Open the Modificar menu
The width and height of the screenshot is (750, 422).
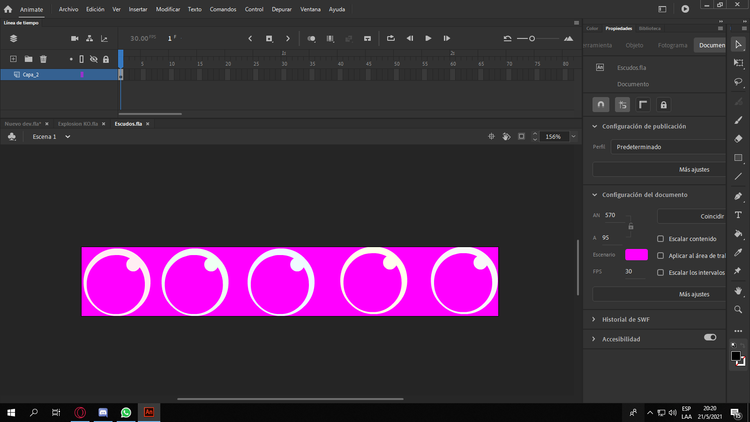pyautogui.click(x=167, y=9)
